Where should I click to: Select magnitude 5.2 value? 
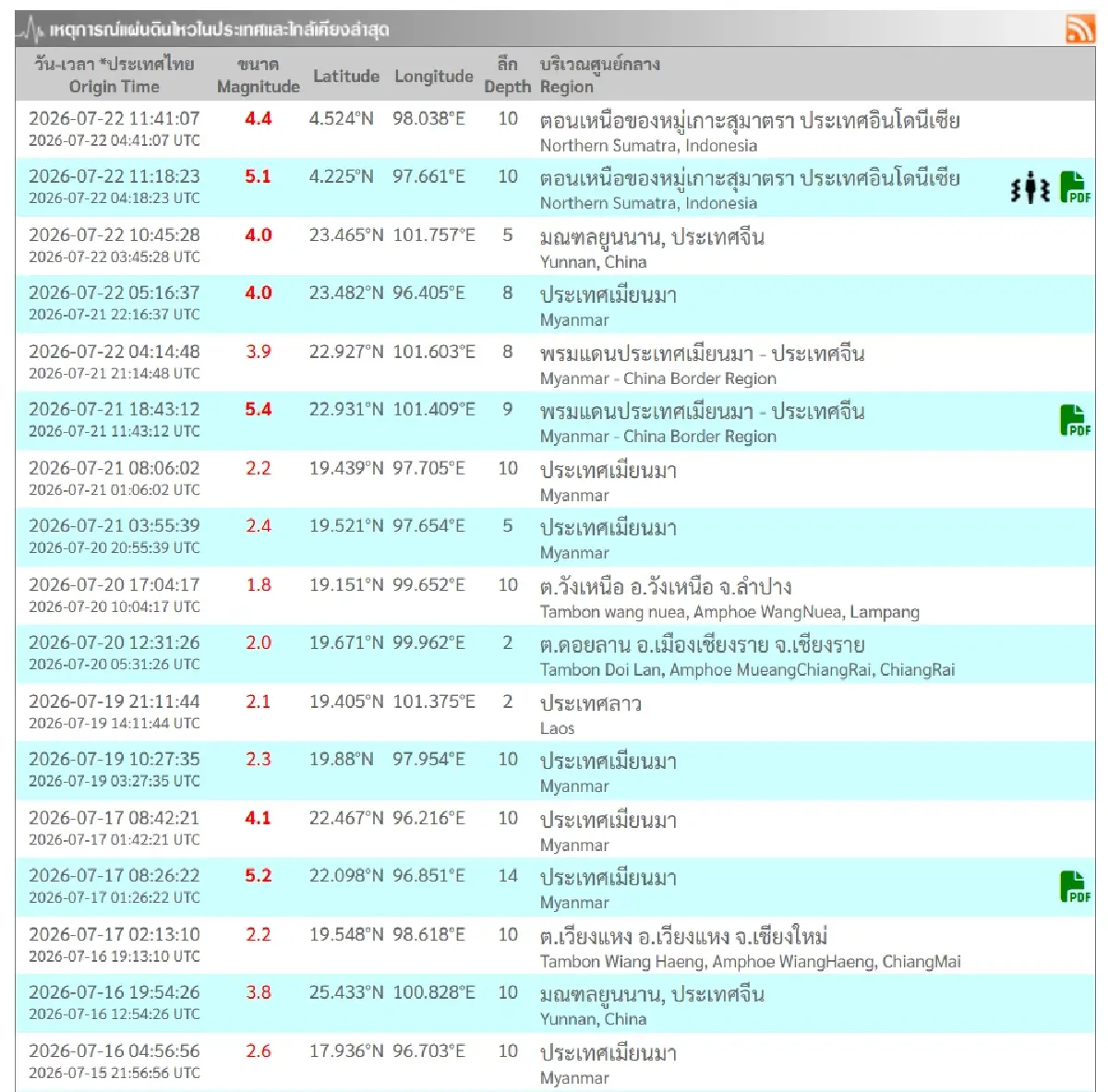point(259,875)
